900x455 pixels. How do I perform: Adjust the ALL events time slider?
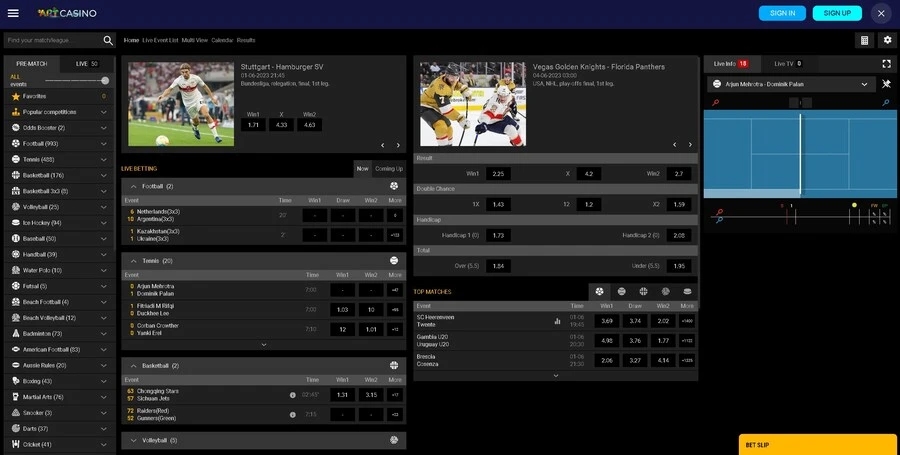pos(105,80)
